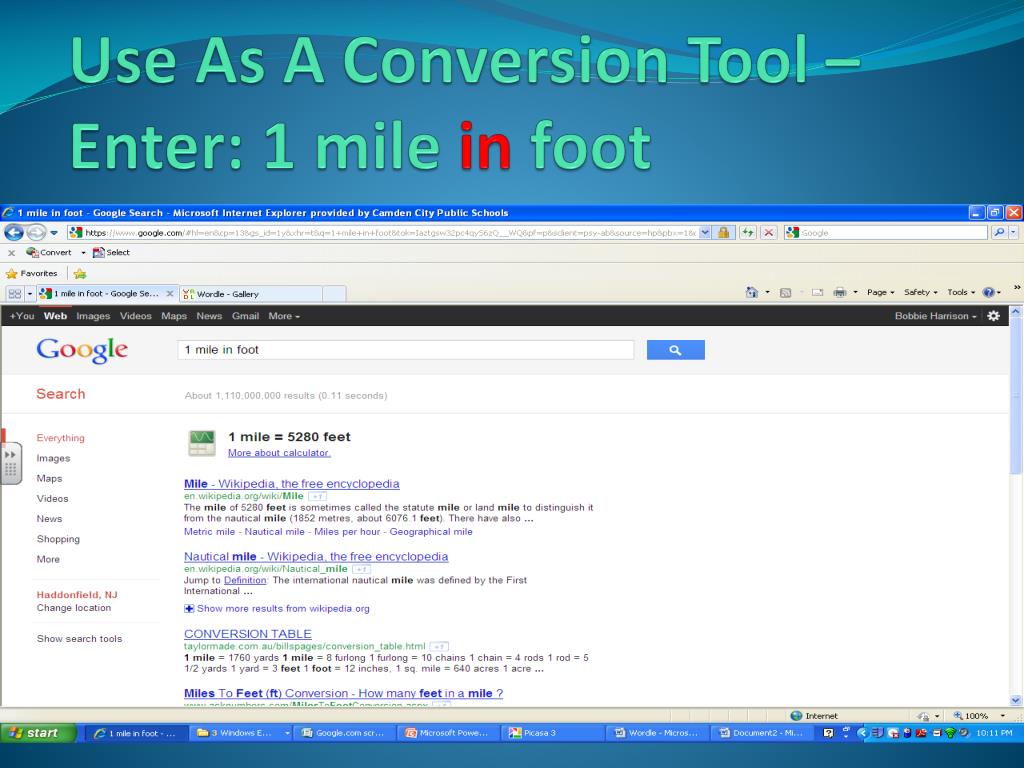Click the address bar URL field

click(x=382, y=232)
